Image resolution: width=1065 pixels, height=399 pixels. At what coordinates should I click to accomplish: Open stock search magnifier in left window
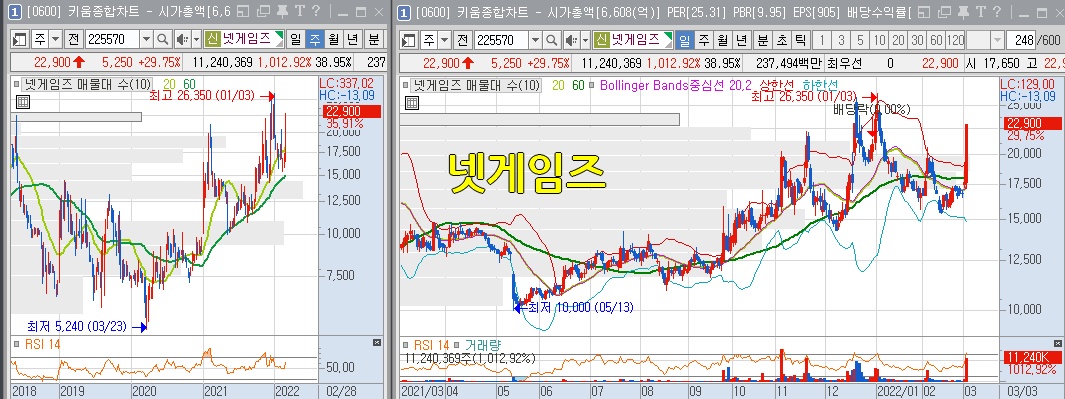[164, 39]
